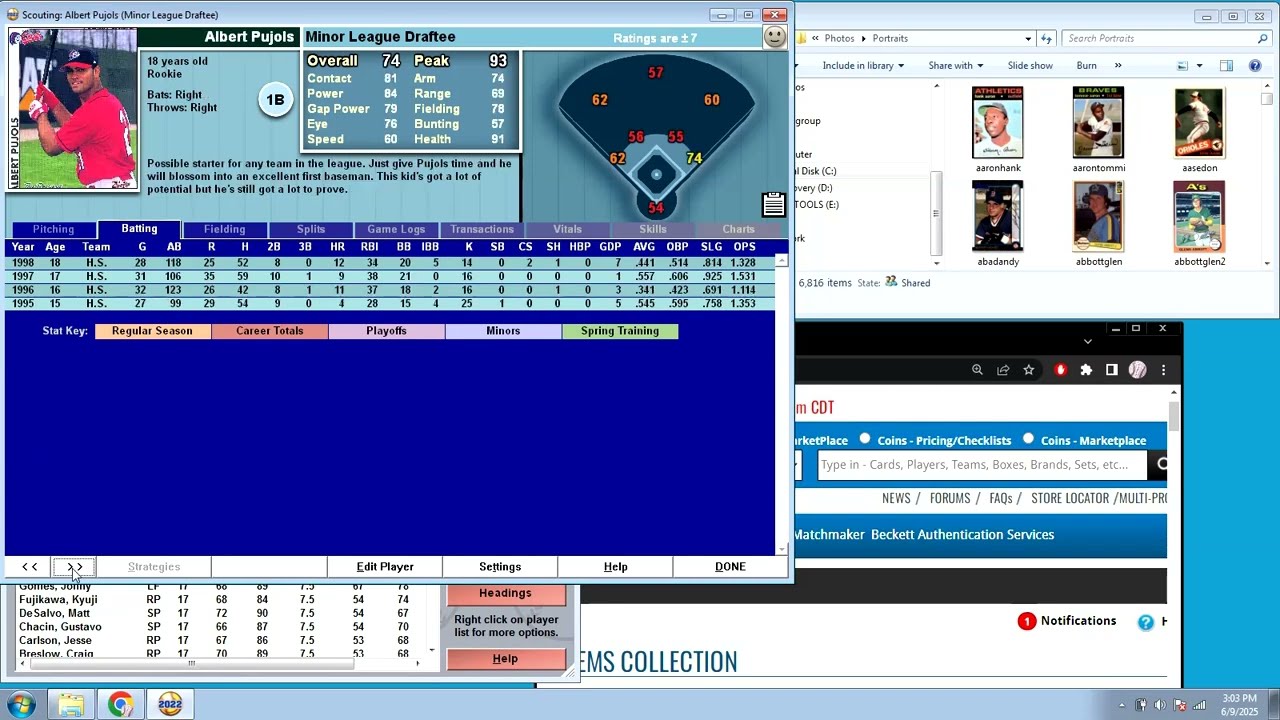Start Slide show in Explorer

pos(1030,66)
